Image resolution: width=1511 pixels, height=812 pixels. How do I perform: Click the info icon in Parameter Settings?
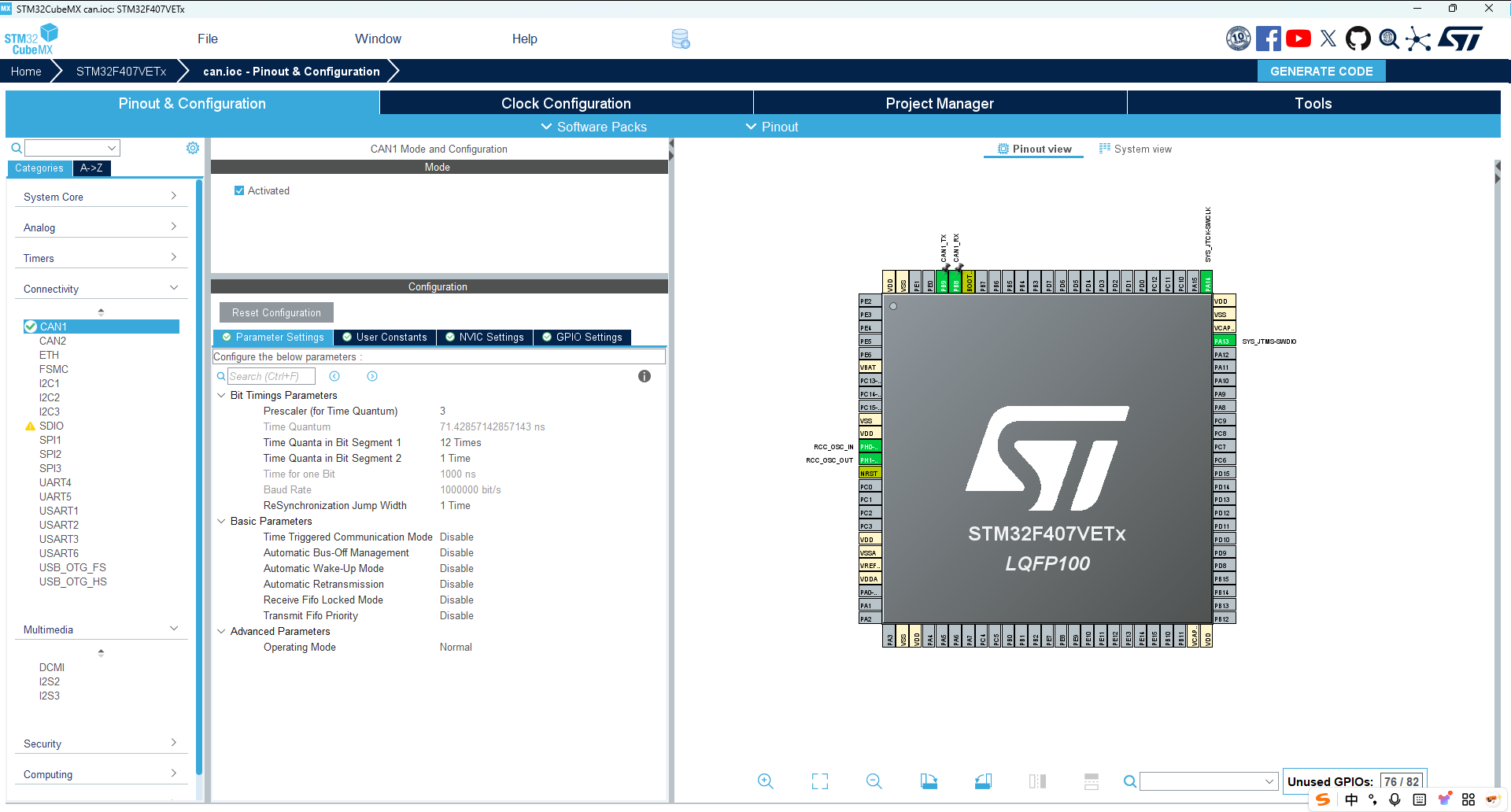[x=645, y=376]
